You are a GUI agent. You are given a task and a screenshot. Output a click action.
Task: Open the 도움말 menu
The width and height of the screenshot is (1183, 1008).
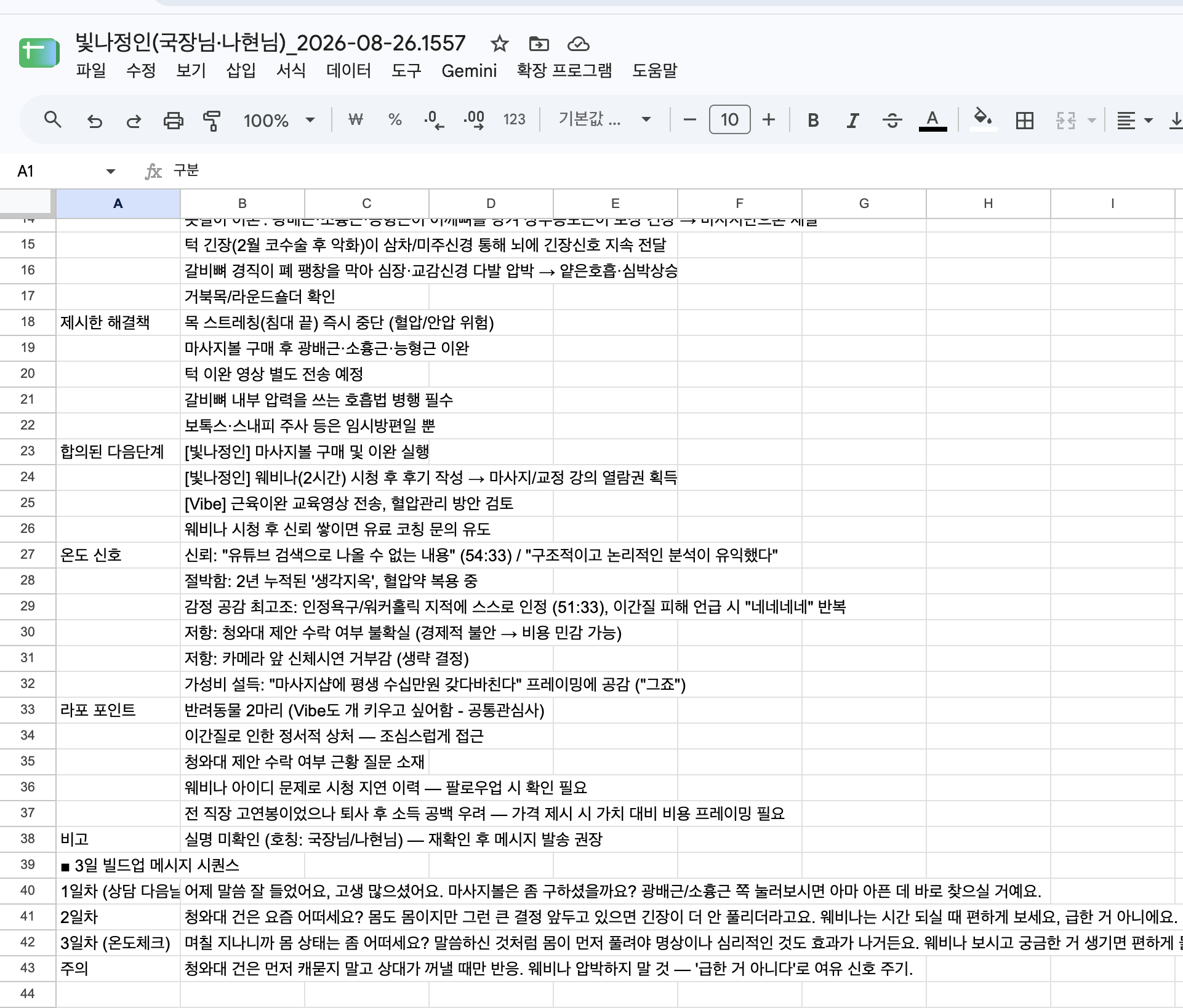pos(655,71)
